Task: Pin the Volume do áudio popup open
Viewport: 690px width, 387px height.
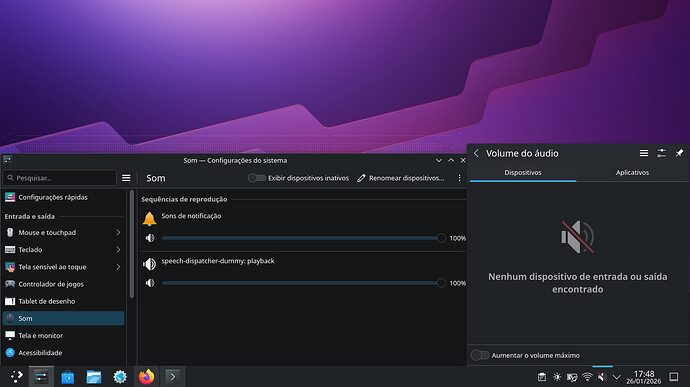Action: click(679, 153)
